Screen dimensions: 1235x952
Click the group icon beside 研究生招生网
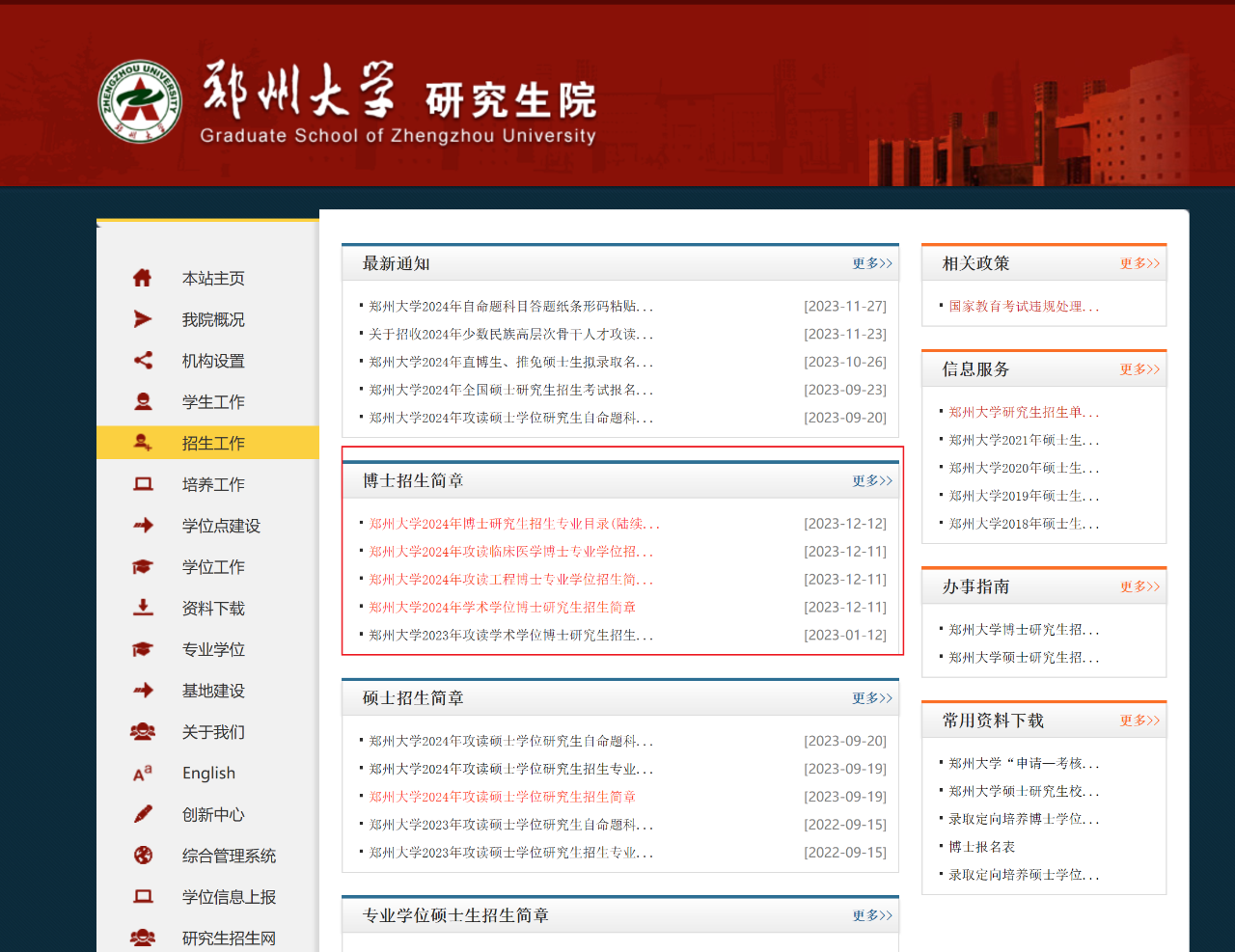pos(143,938)
